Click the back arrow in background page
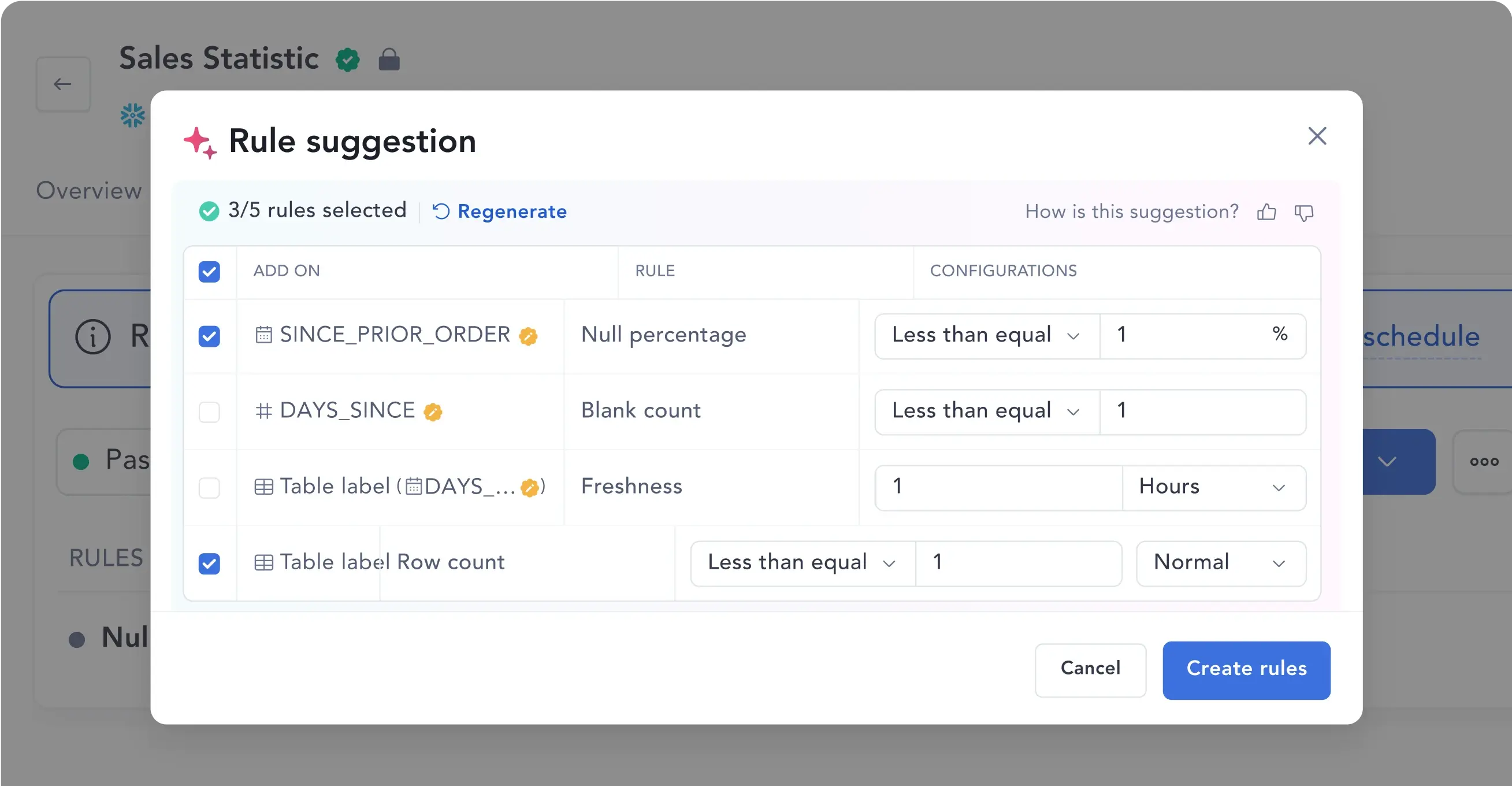The width and height of the screenshot is (1512, 786). 63,84
